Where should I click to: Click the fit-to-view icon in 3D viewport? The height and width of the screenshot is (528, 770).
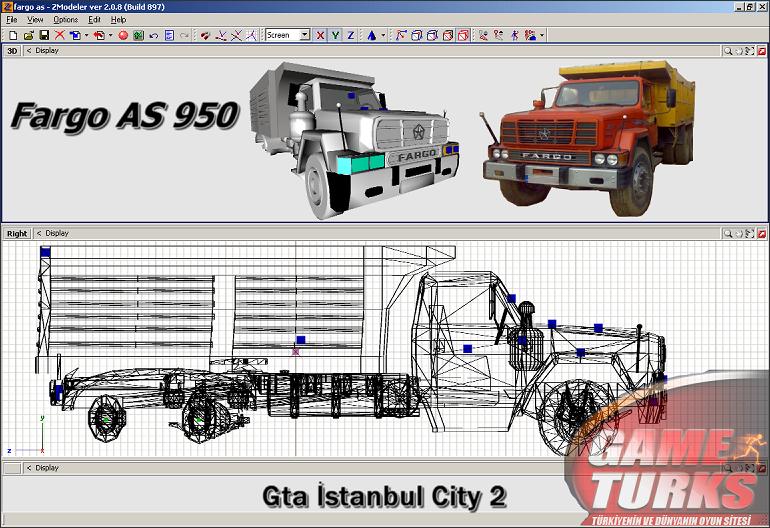coord(749,51)
